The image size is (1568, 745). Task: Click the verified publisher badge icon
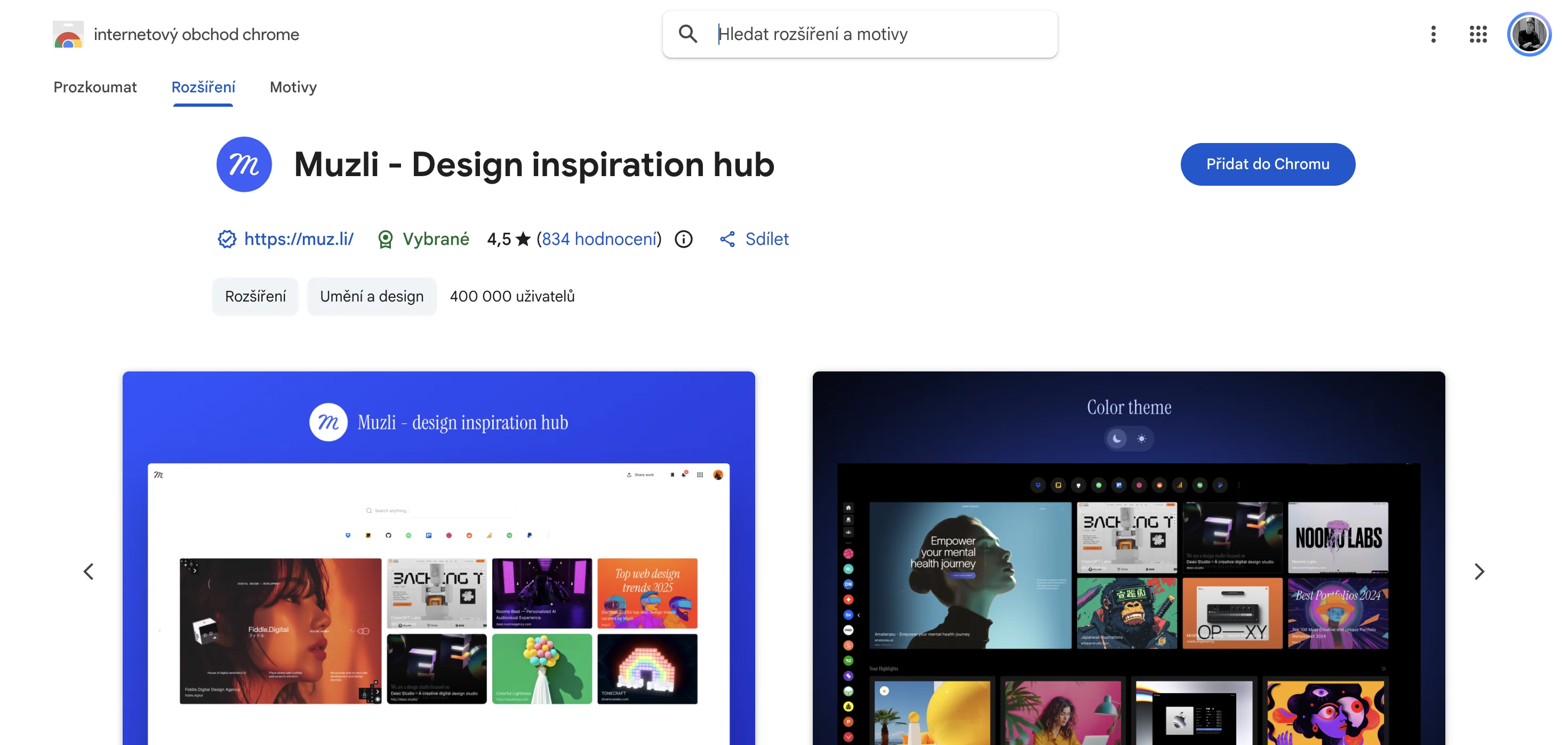227,240
